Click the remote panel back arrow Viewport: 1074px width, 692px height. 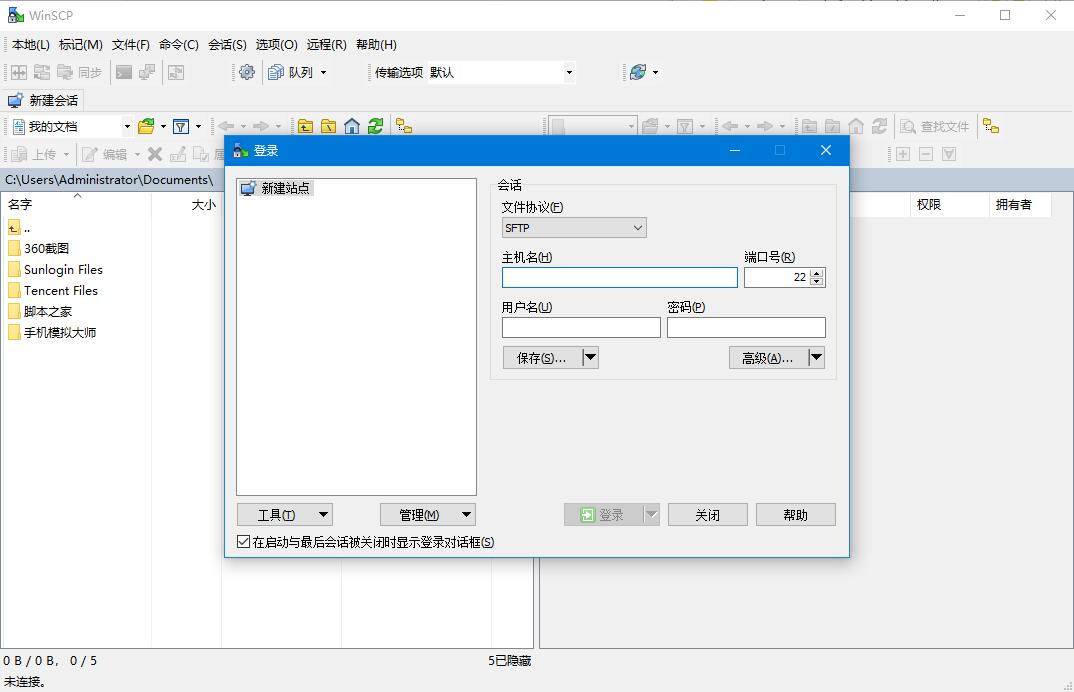click(x=730, y=126)
